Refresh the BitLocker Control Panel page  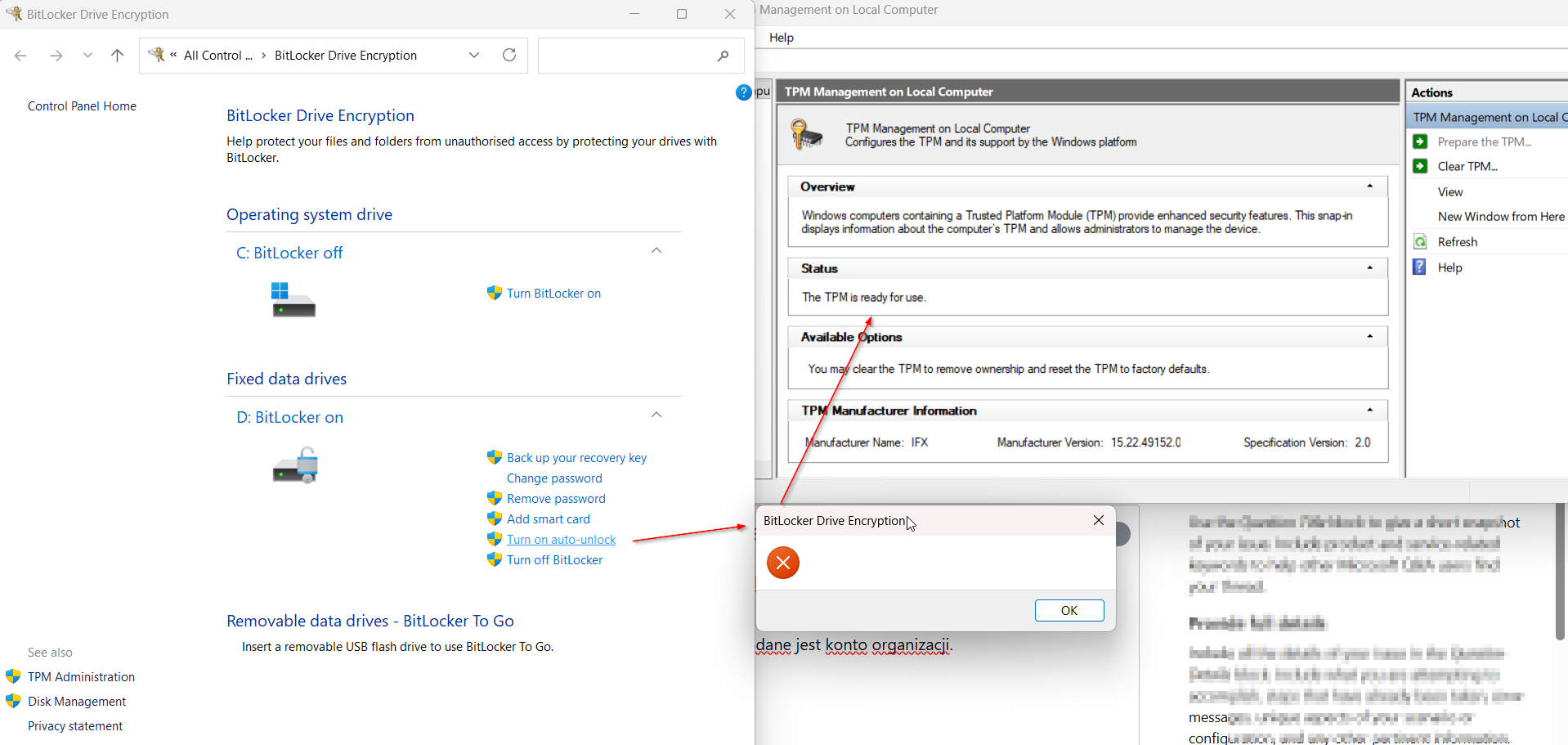coord(509,55)
